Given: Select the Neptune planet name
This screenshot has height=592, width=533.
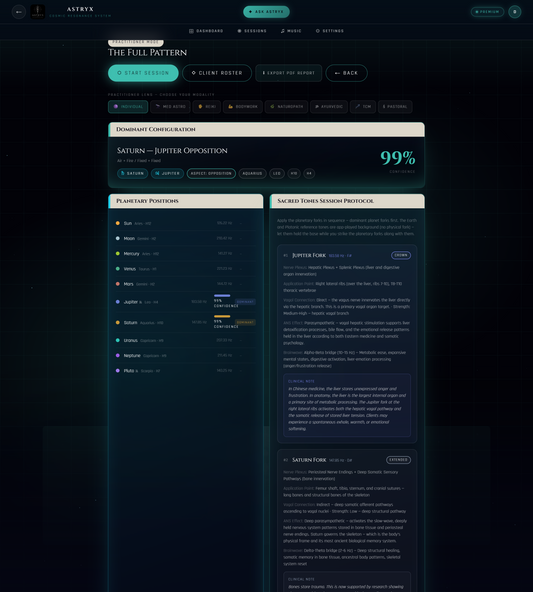Looking at the screenshot, I should 132,355.
